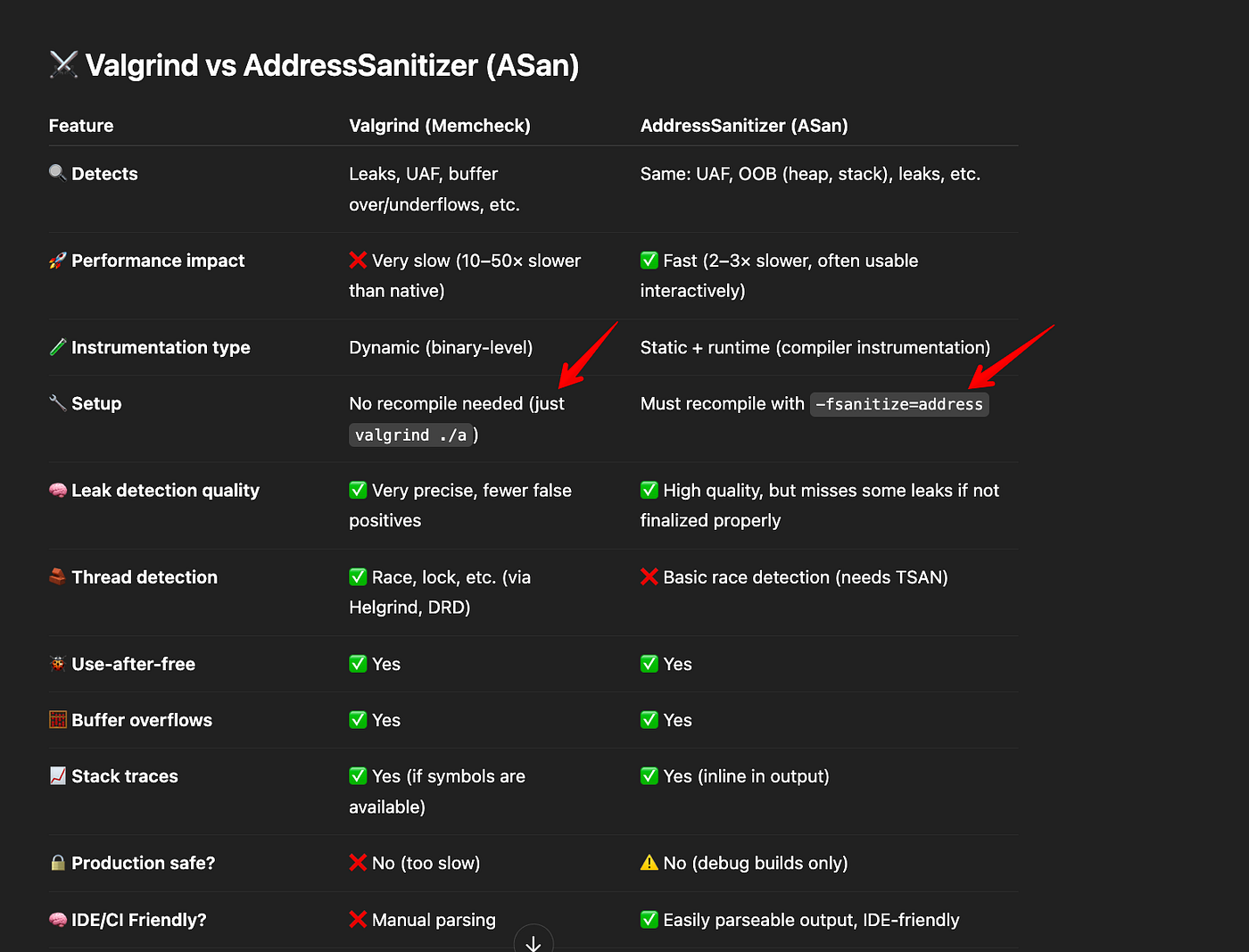Click the magnifying glass icon beside Detects
Image resolution: width=1249 pixels, height=952 pixels.
click(x=57, y=173)
